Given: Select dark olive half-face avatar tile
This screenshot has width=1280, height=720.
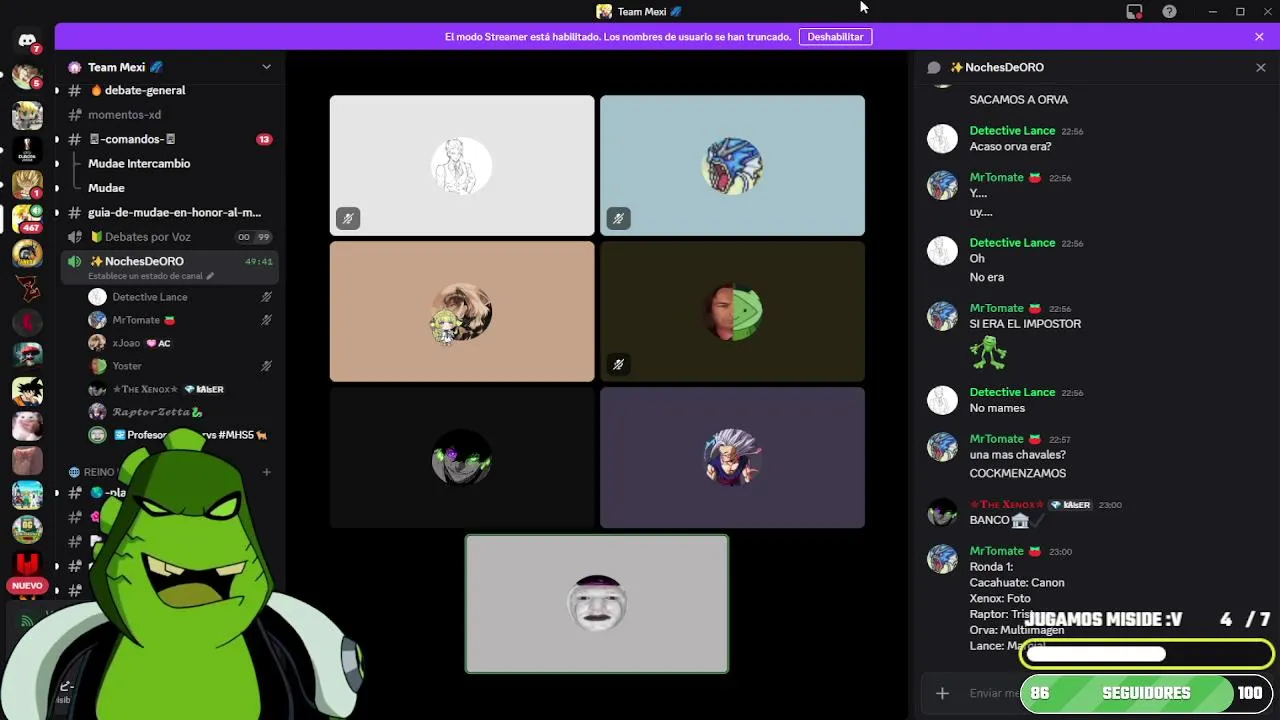Looking at the screenshot, I should pos(732,311).
